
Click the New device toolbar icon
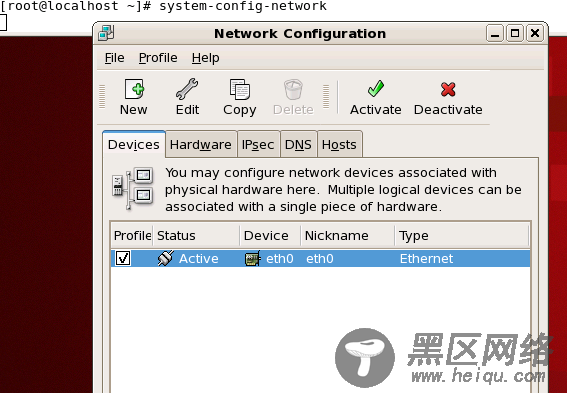pos(134,89)
